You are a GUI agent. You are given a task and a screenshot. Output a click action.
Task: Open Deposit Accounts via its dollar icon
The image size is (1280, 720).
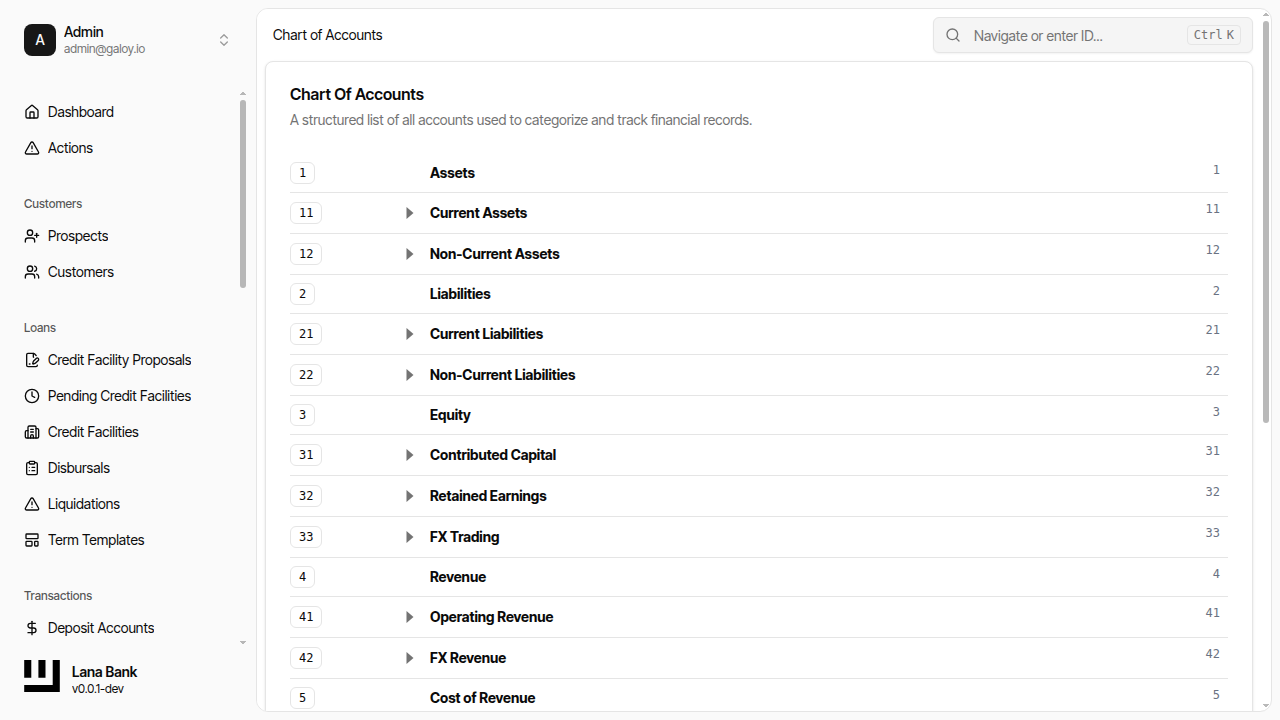click(x=31, y=627)
